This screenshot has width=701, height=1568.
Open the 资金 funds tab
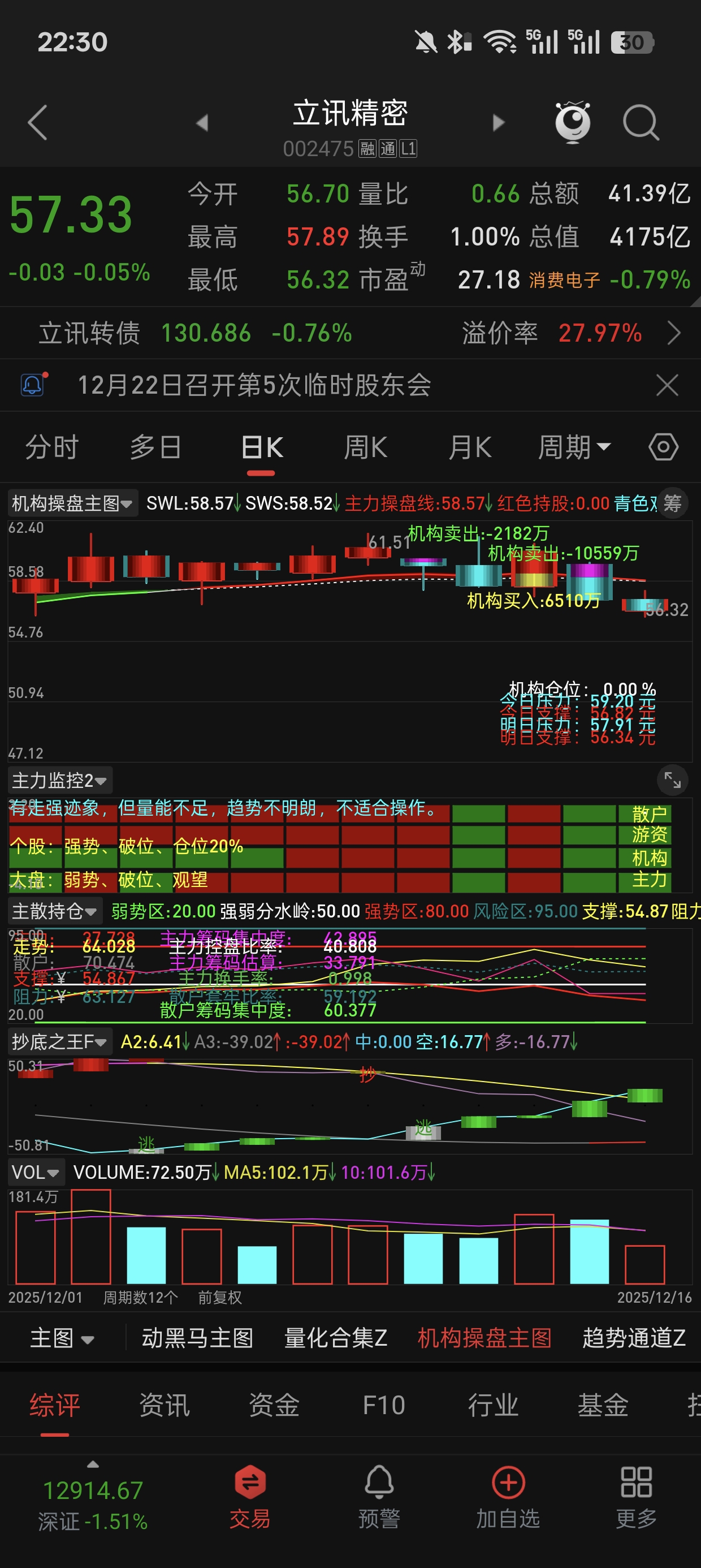click(x=274, y=1405)
